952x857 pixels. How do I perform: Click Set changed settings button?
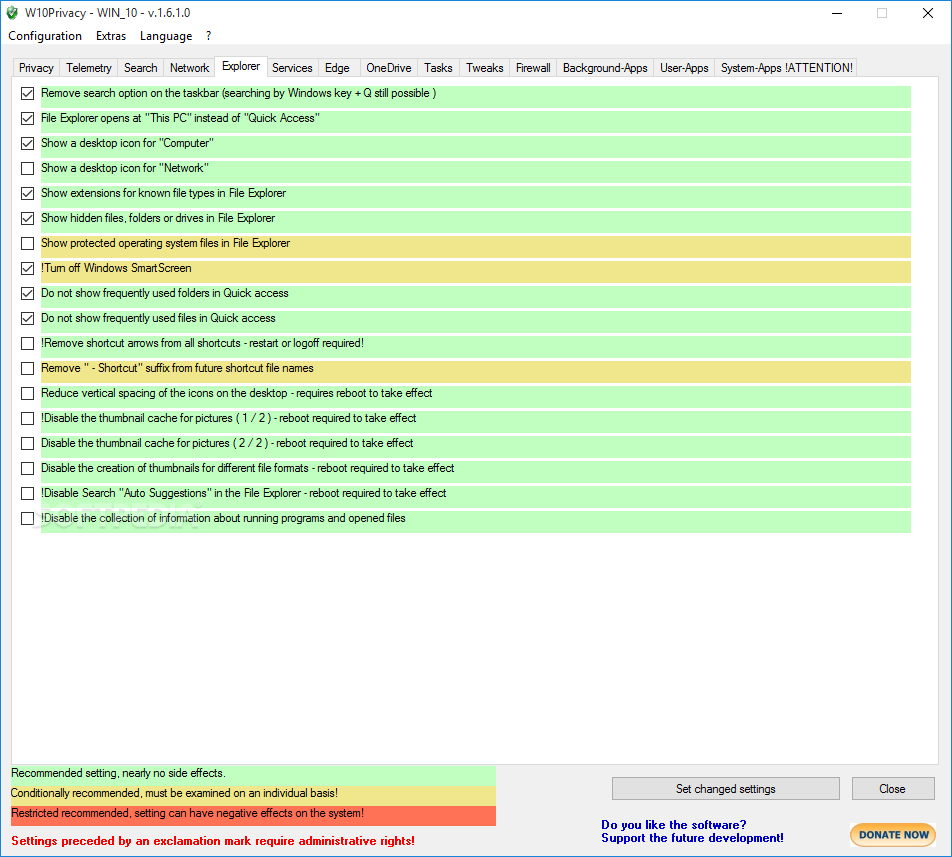click(726, 788)
